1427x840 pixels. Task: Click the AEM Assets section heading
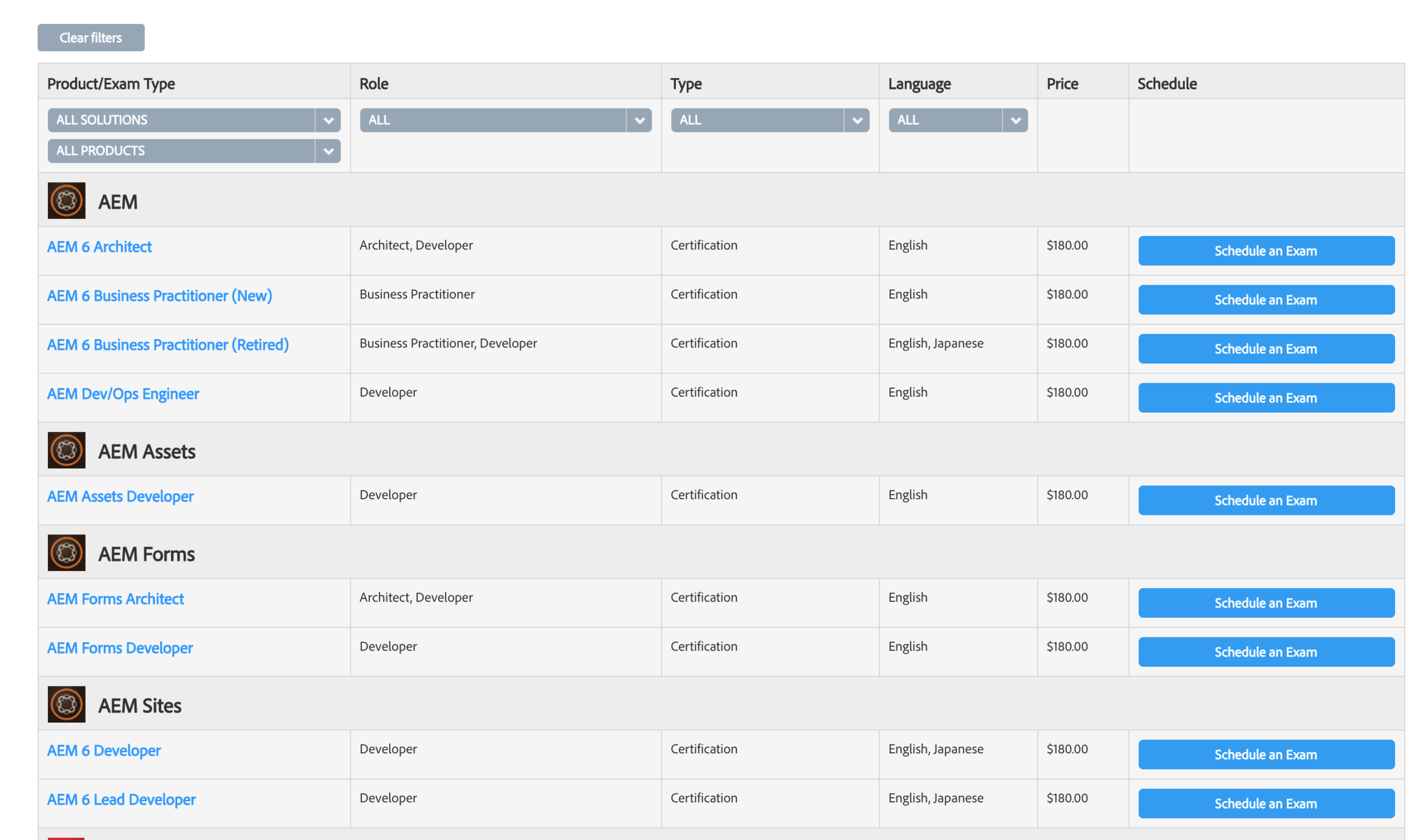(147, 451)
